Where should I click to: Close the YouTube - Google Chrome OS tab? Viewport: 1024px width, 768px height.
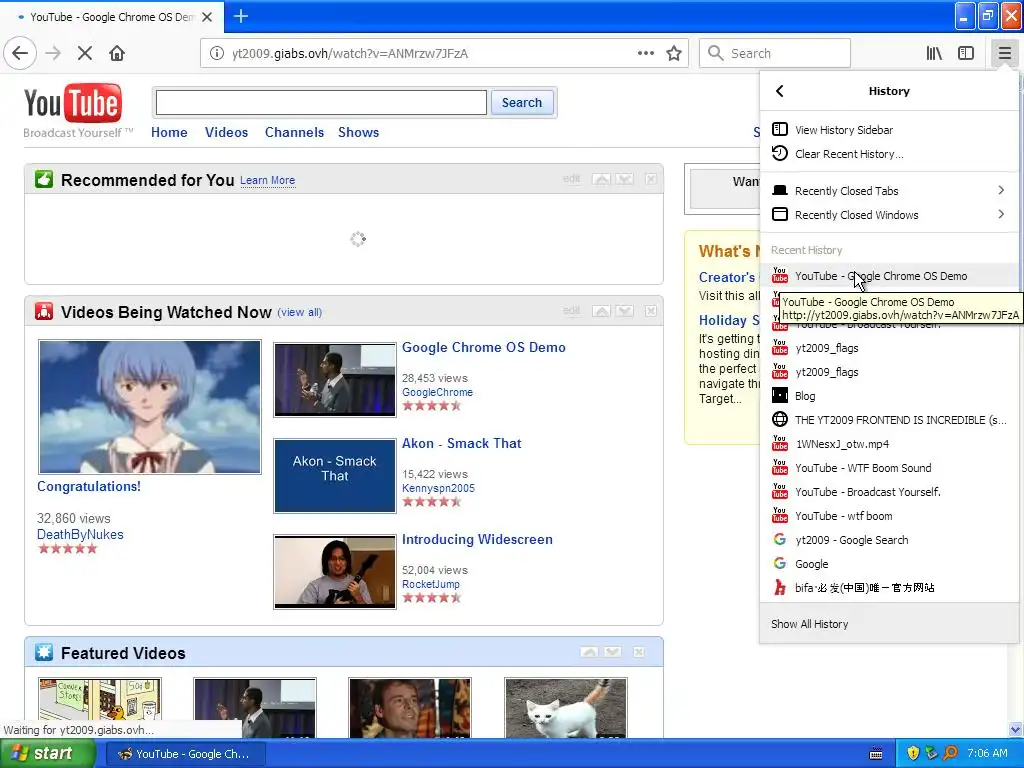(207, 17)
